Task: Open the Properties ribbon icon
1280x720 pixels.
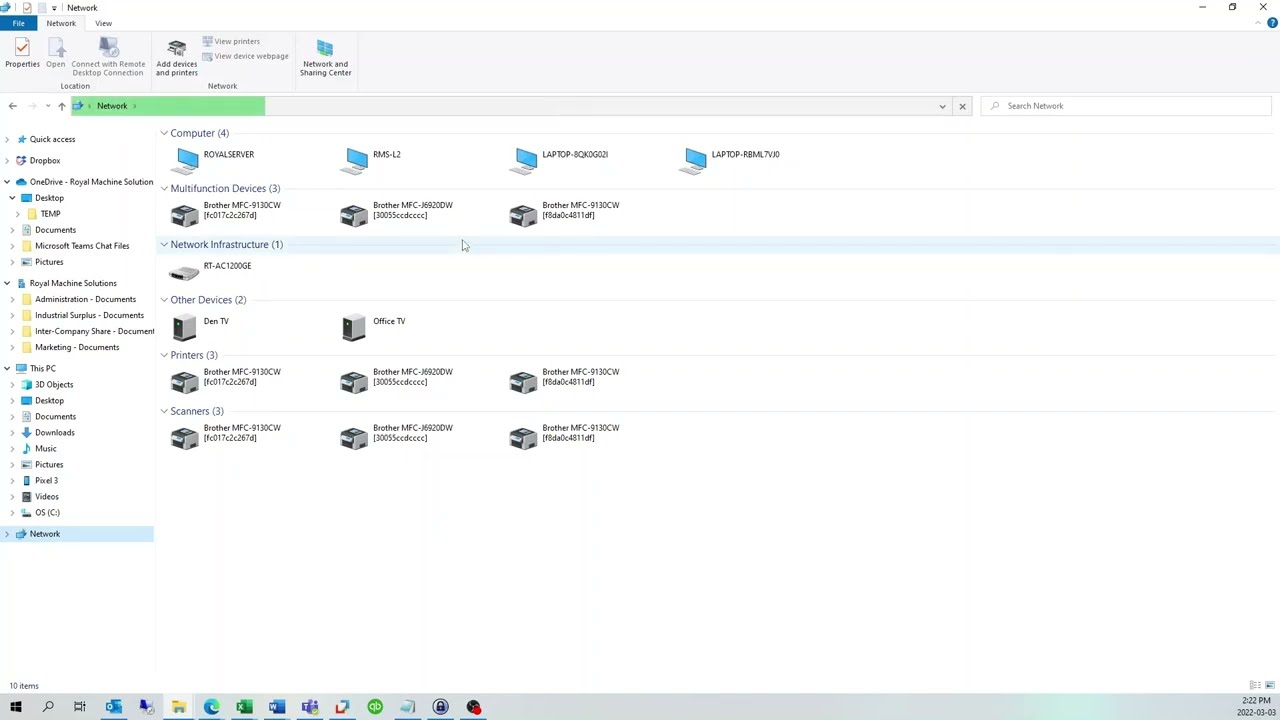Action: 22,55
